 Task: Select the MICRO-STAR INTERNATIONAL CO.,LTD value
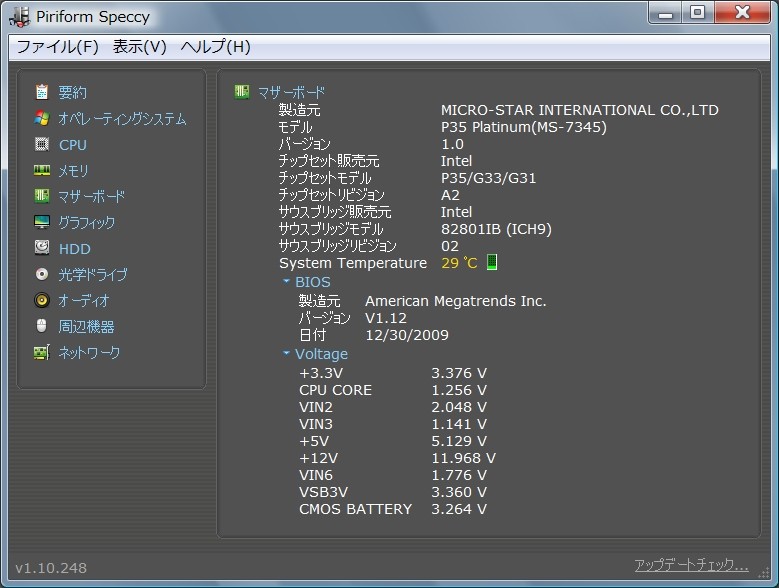pyautogui.click(x=580, y=110)
